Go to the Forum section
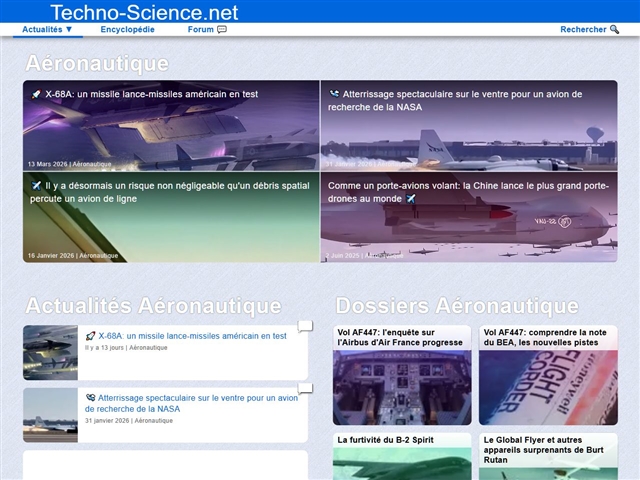The image size is (640, 480). (207, 29)
